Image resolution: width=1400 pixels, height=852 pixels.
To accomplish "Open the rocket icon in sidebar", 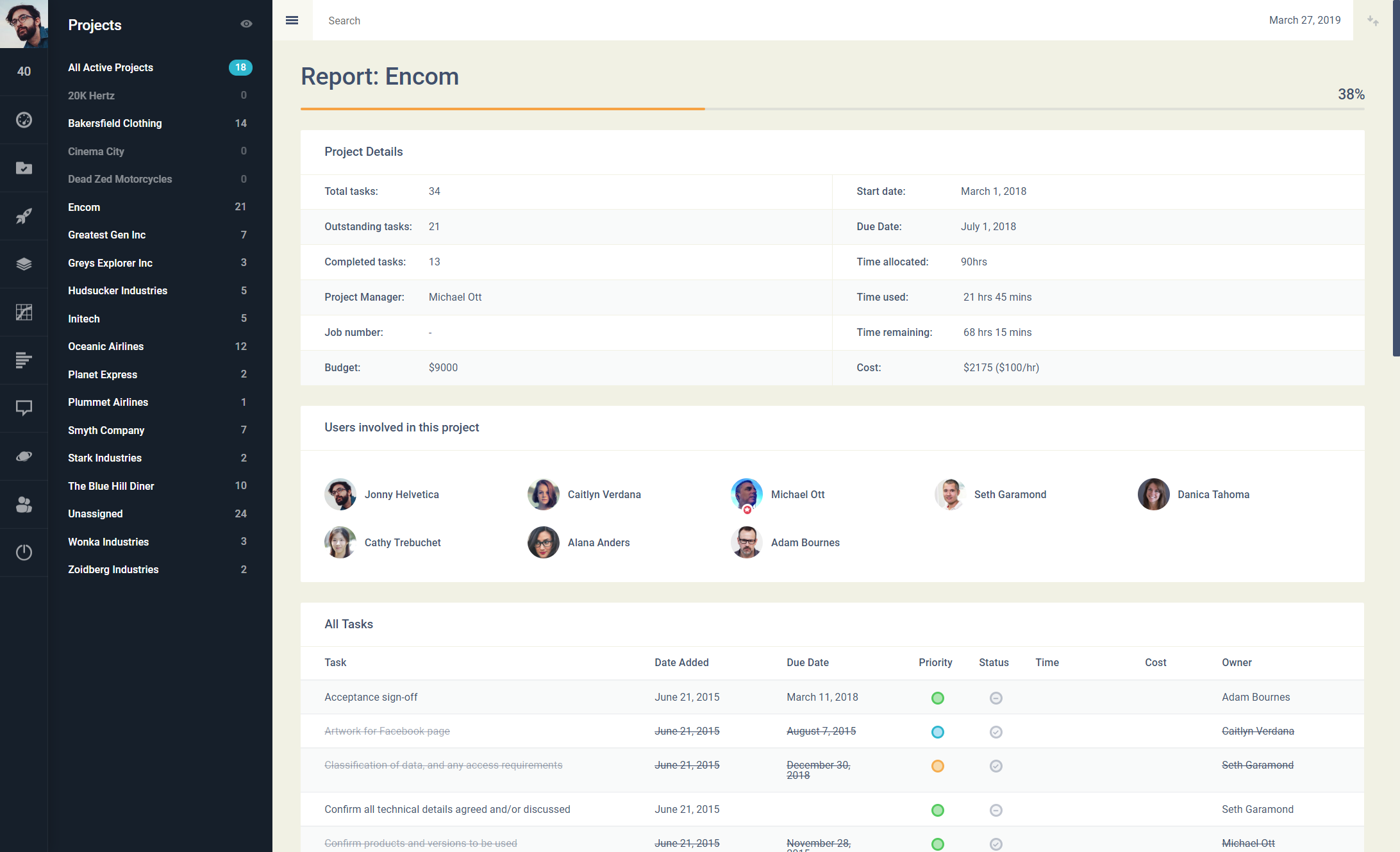I will [x=24, y=216].
